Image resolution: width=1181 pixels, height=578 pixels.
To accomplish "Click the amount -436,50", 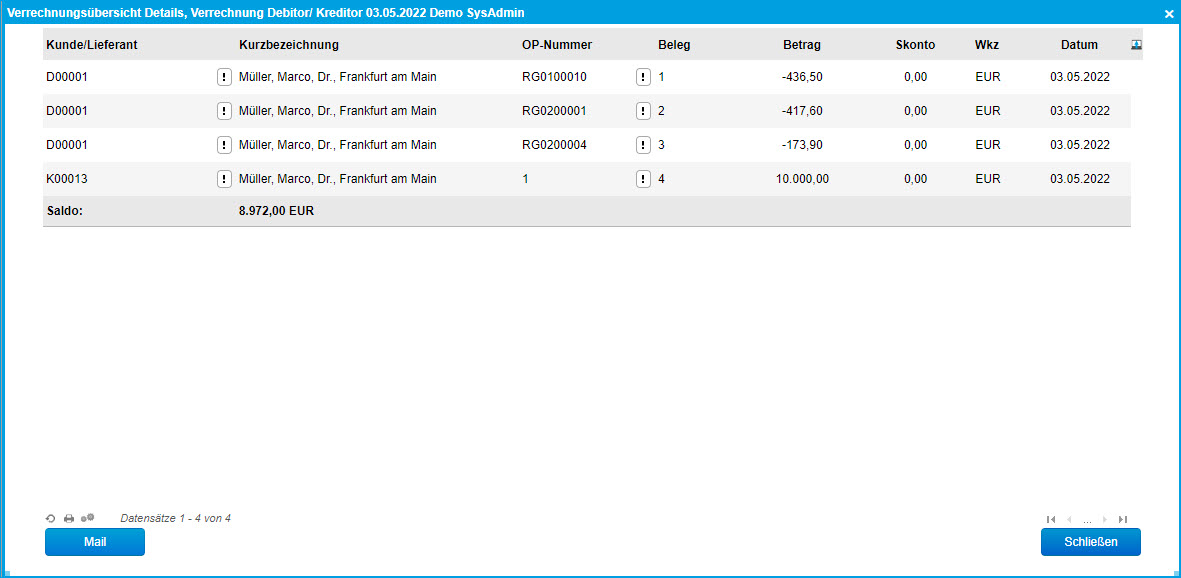I will click(x=802, y=77).
